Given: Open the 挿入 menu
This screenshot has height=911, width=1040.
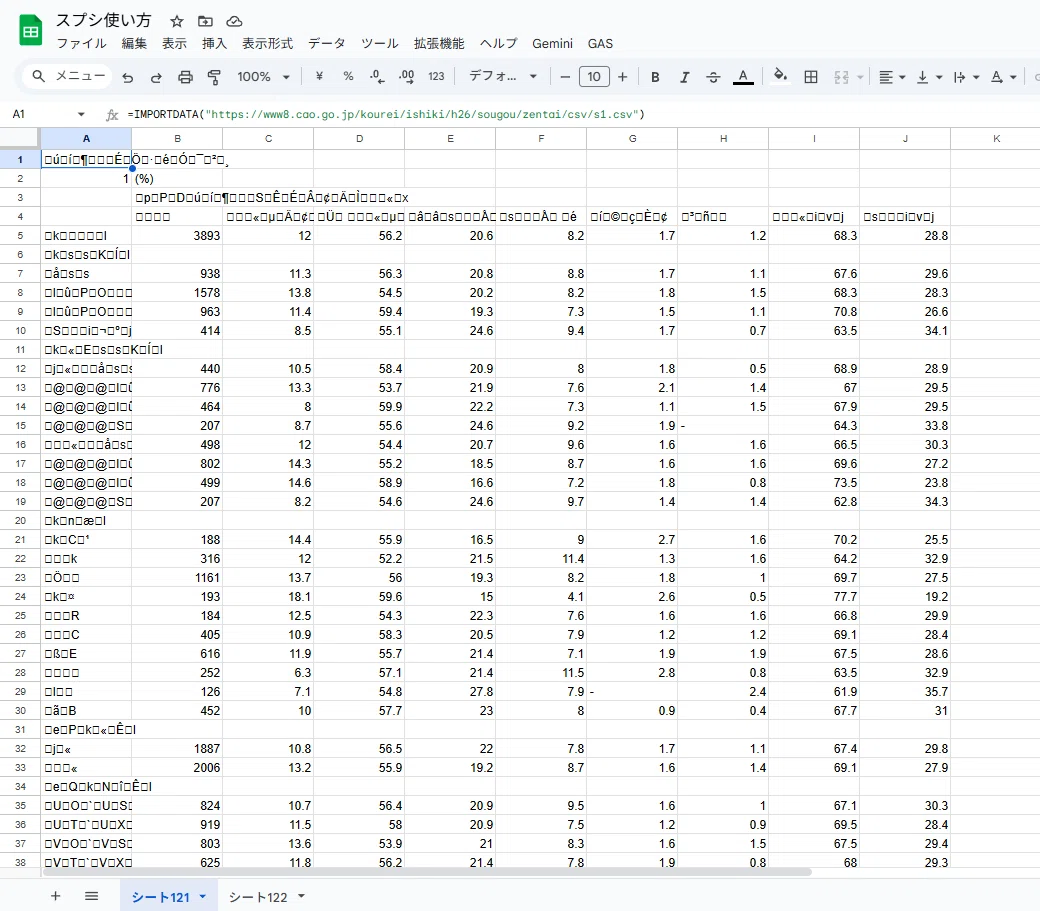Looking at the screenshot, I should 214,44.
